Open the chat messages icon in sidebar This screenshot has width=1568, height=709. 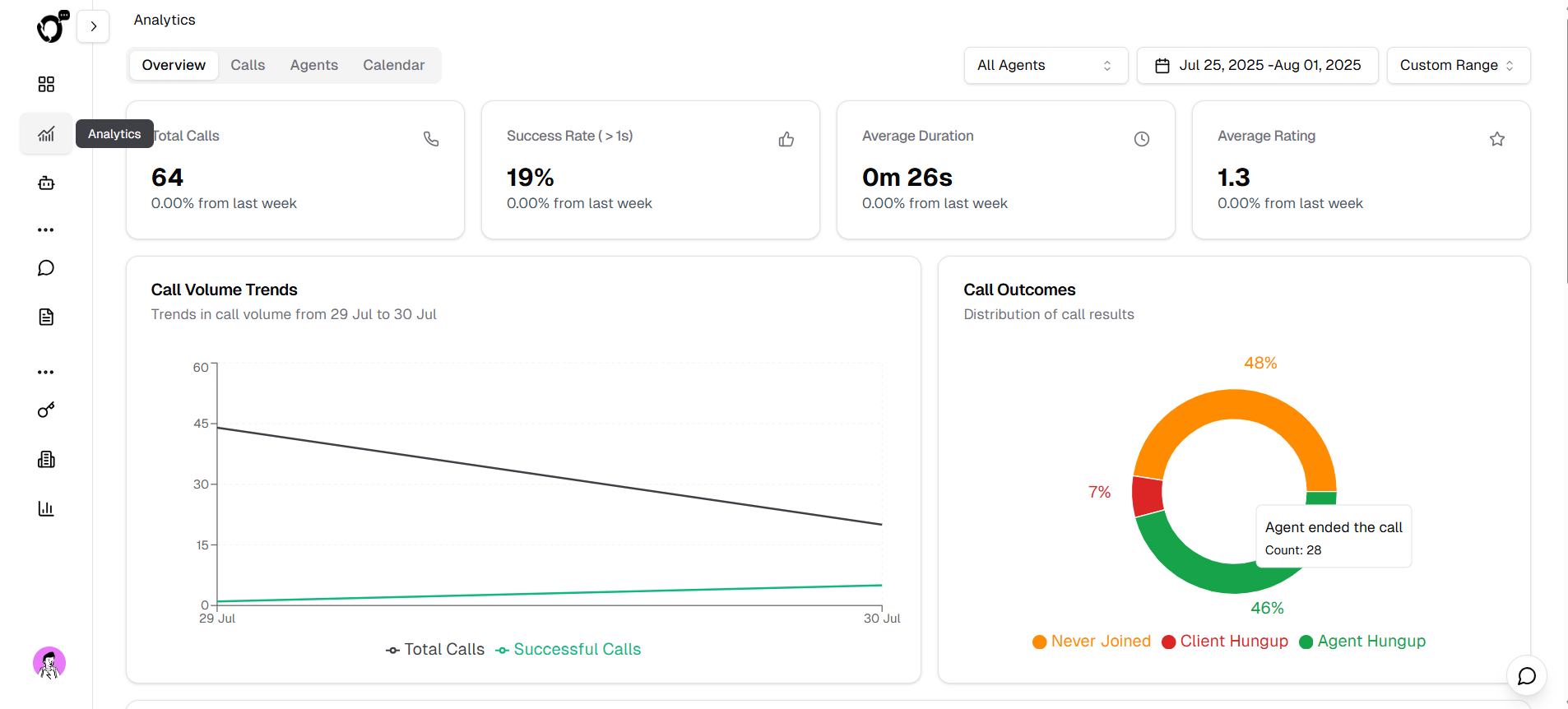point(46,267)
